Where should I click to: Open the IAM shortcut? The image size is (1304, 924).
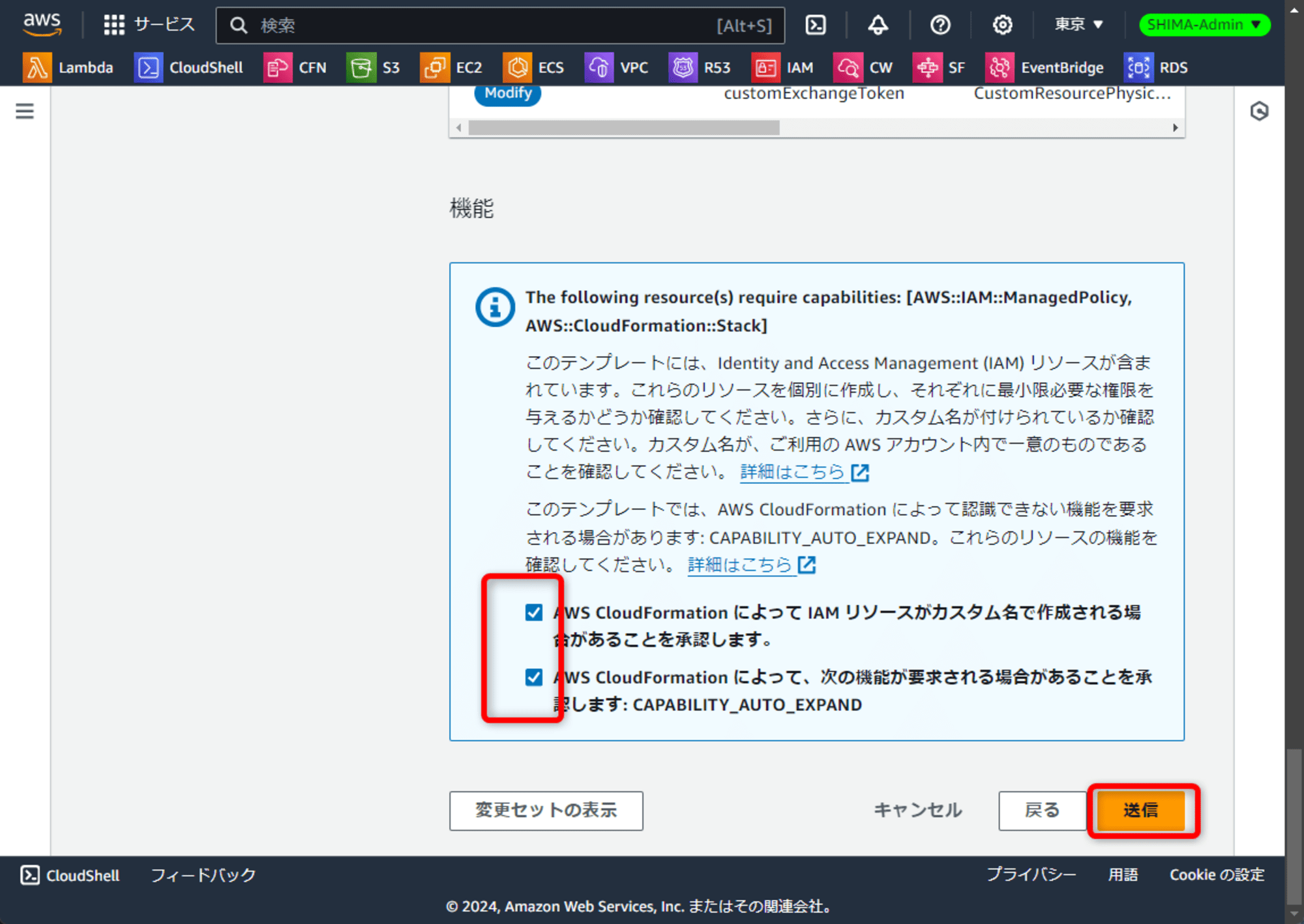click(x=782, y=67)
